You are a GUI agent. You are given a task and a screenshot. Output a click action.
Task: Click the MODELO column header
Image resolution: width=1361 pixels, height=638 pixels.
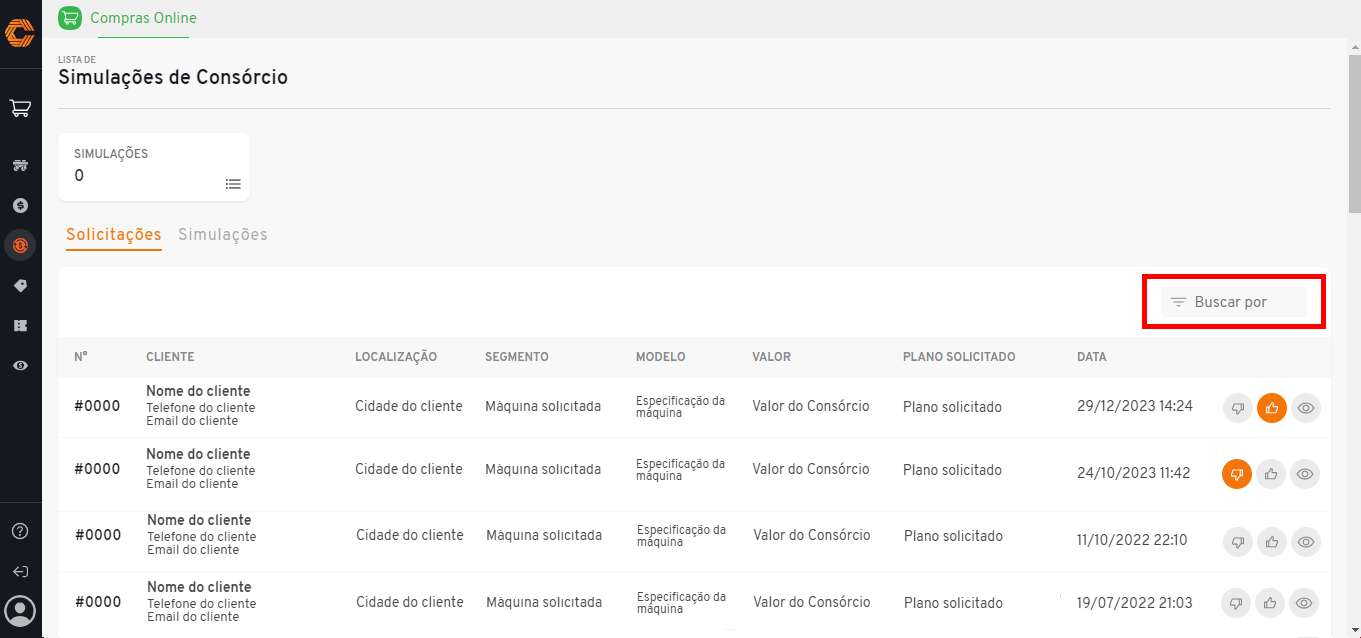(661, 357)
